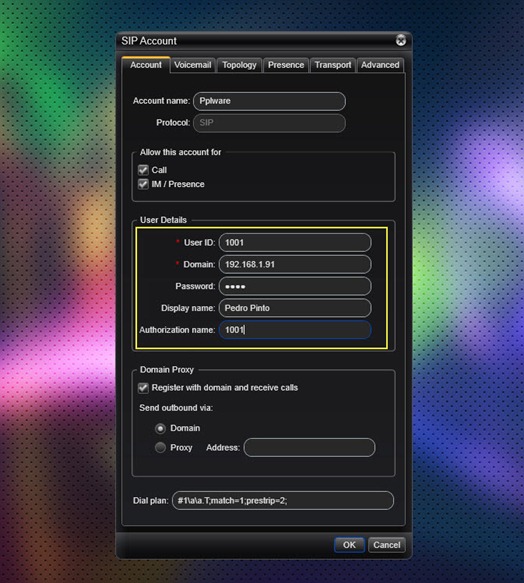This screenshot has width=524, height=583.
Task: Select the Domain outbound radio button
Action: tap(160, 428)
